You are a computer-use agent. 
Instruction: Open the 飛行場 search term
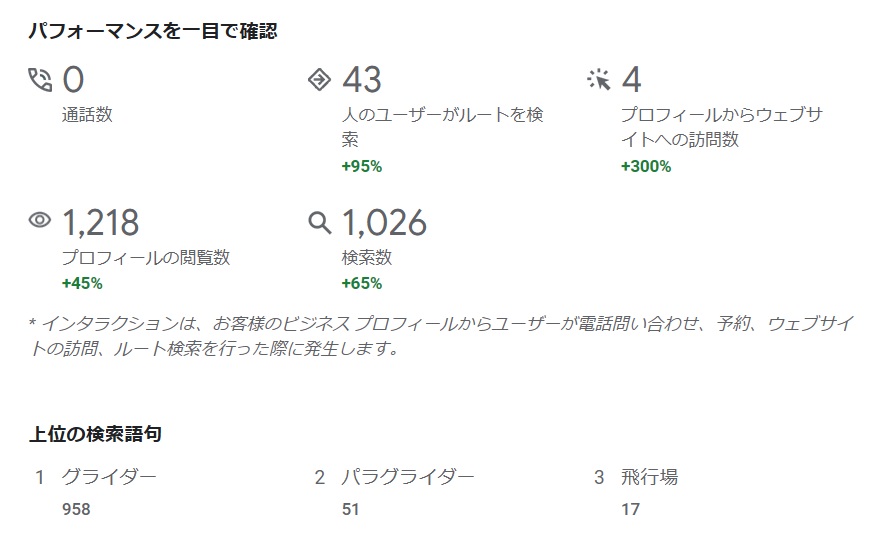tap(649, 477)
